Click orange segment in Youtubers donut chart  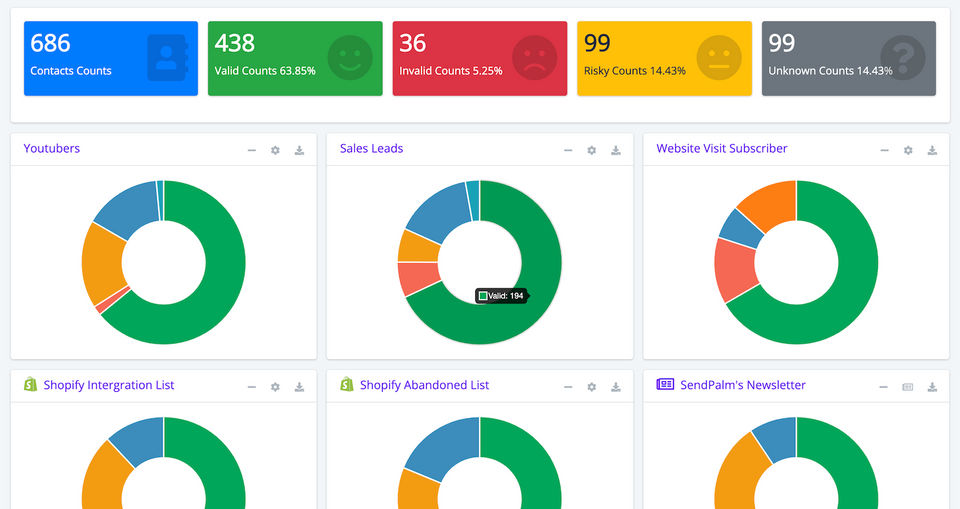(101, 263)
